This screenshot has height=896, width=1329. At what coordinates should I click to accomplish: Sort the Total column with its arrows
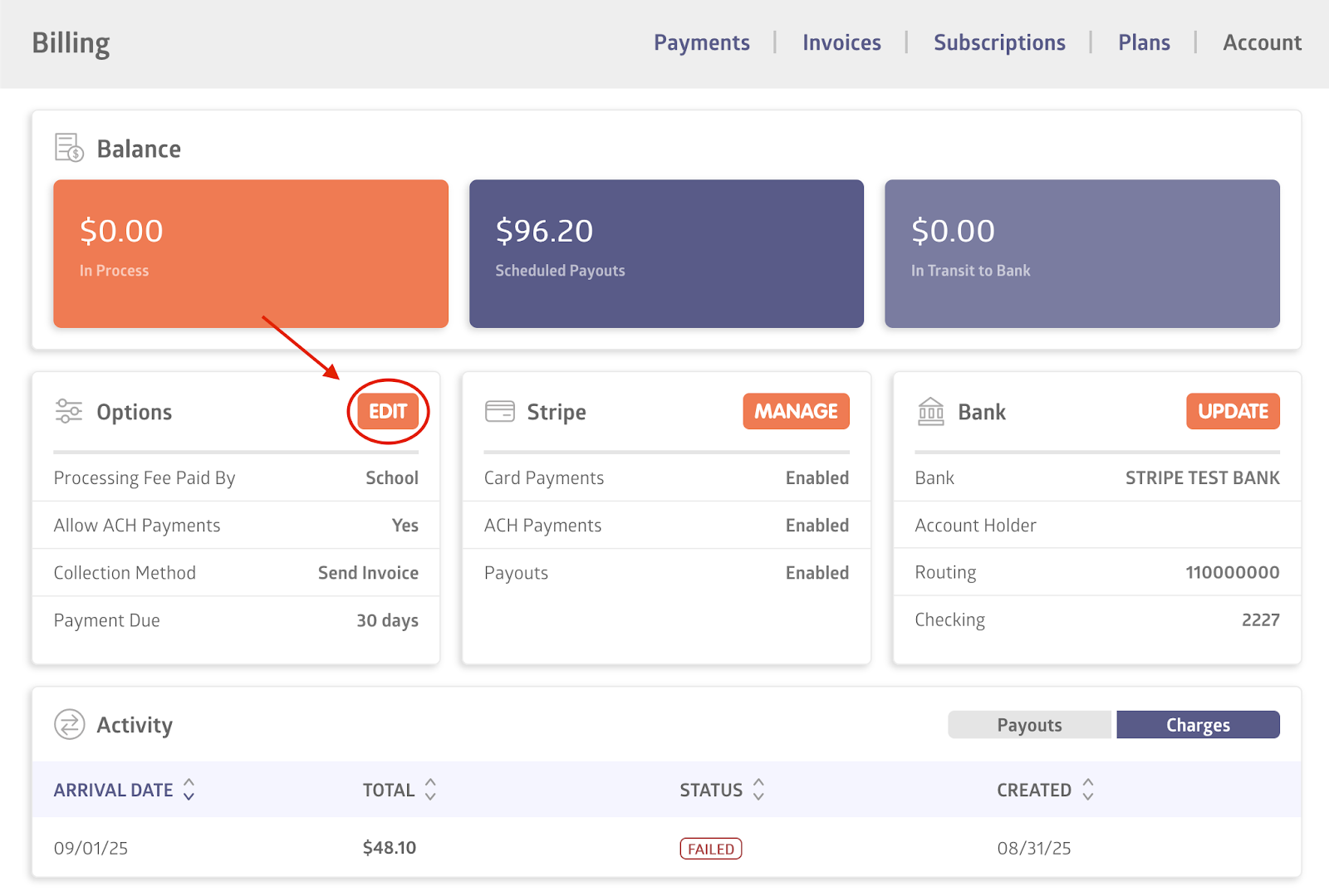pos(430,789)
